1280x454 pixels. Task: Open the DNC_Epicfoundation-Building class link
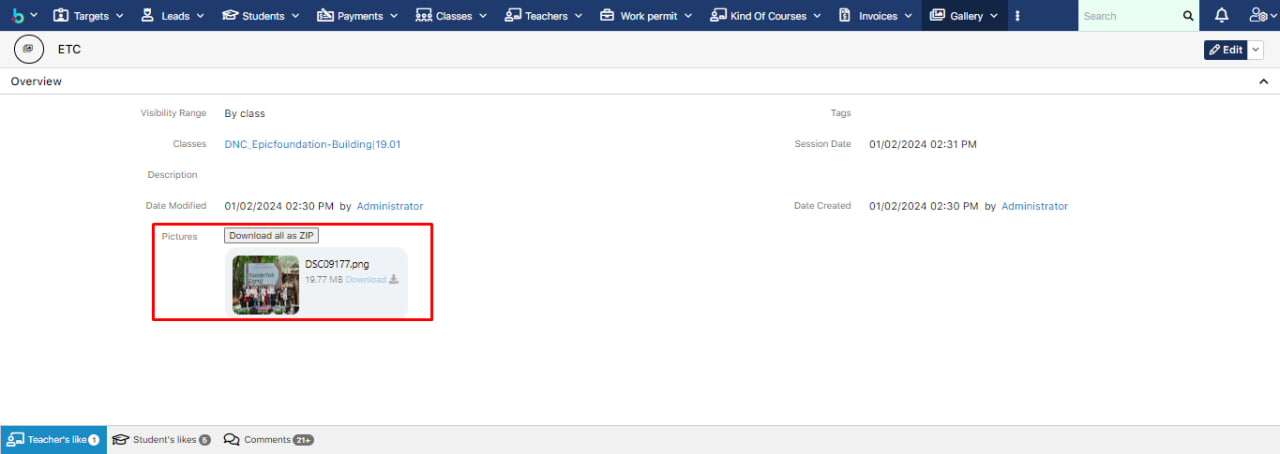pos(312,144)
